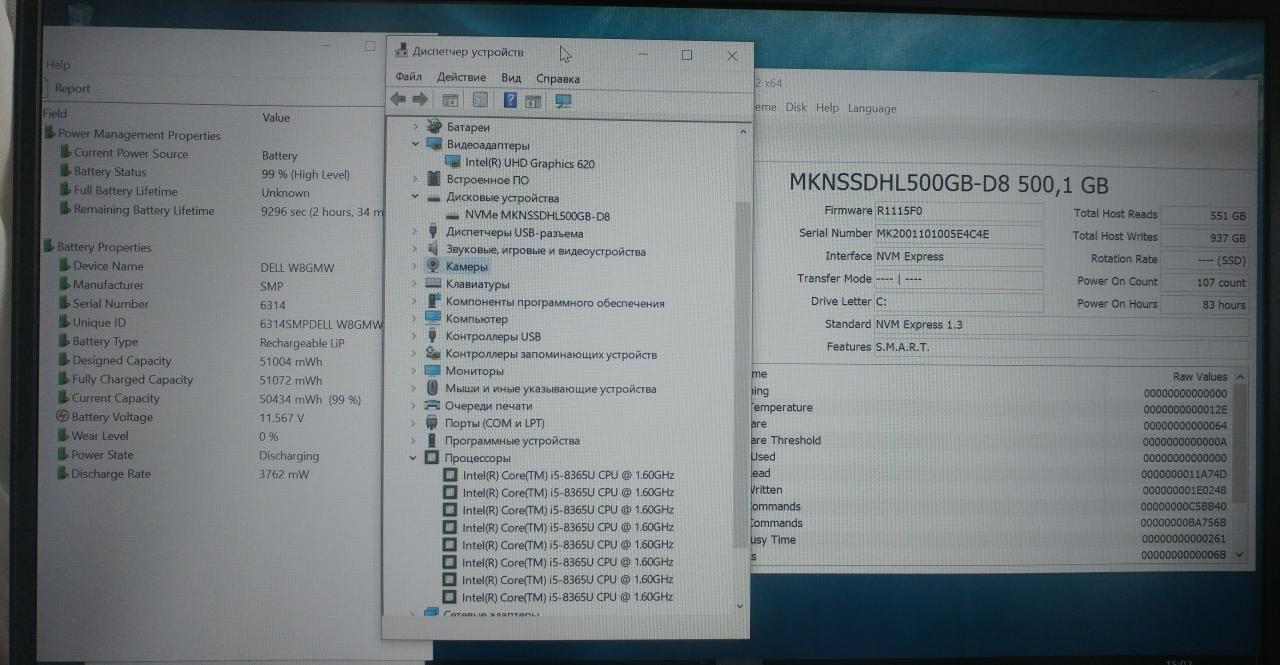Click the Очереди печати printer icon
Viewport: 1280px width, 665px height.
[434, 406]
